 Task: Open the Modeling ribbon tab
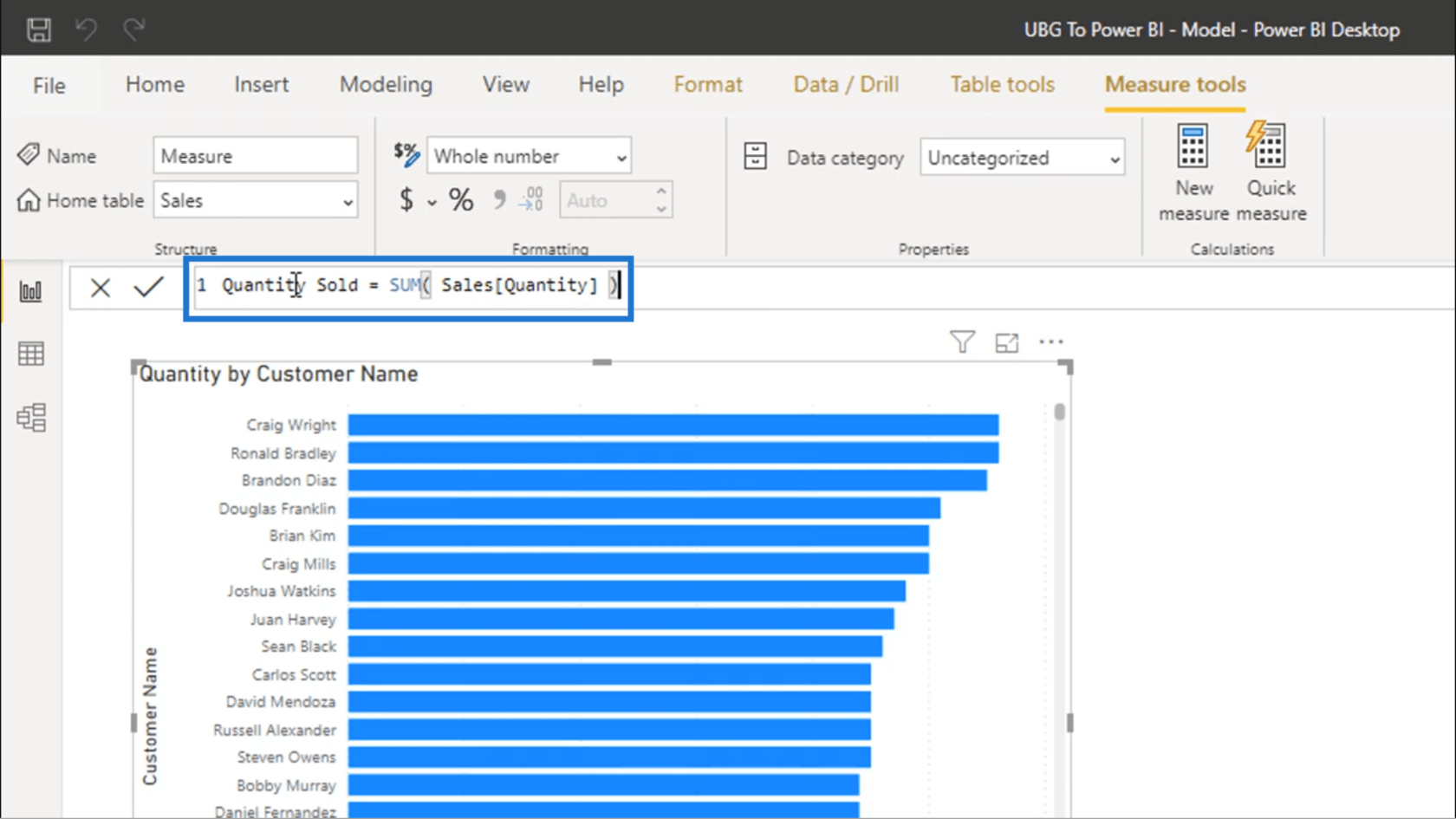[386, 84]
